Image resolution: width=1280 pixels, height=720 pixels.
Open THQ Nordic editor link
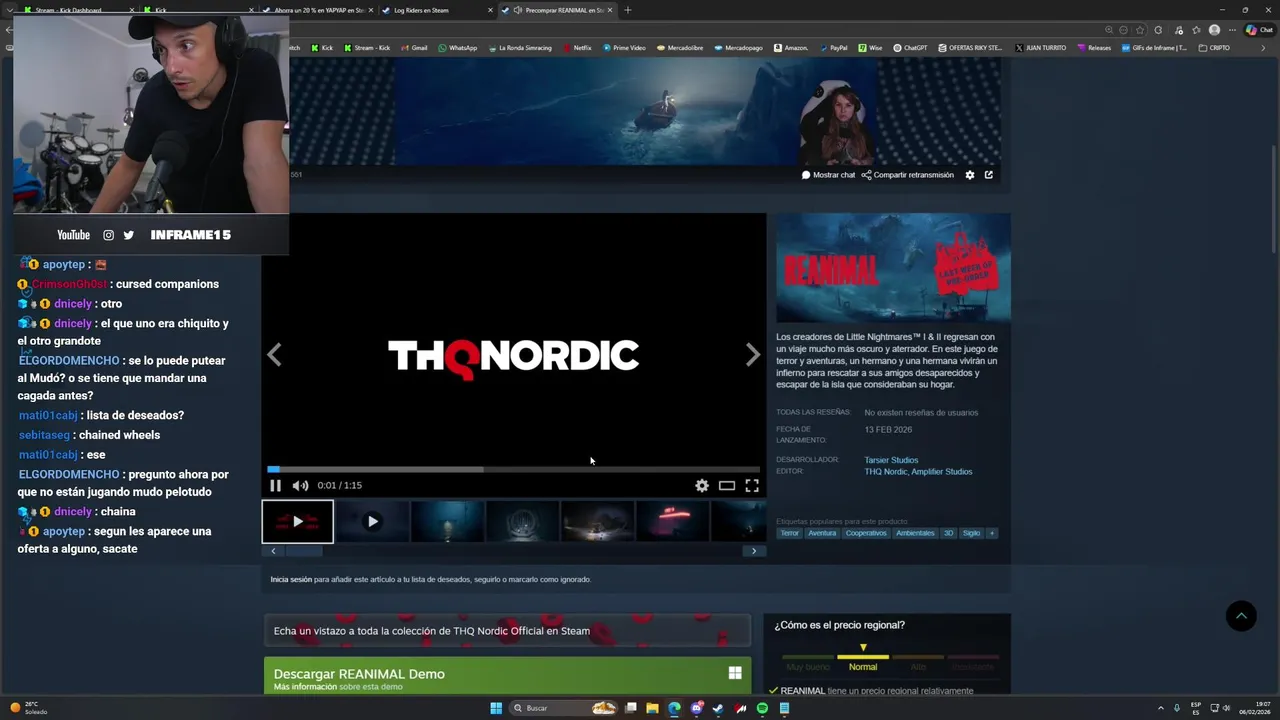(886, 472)
